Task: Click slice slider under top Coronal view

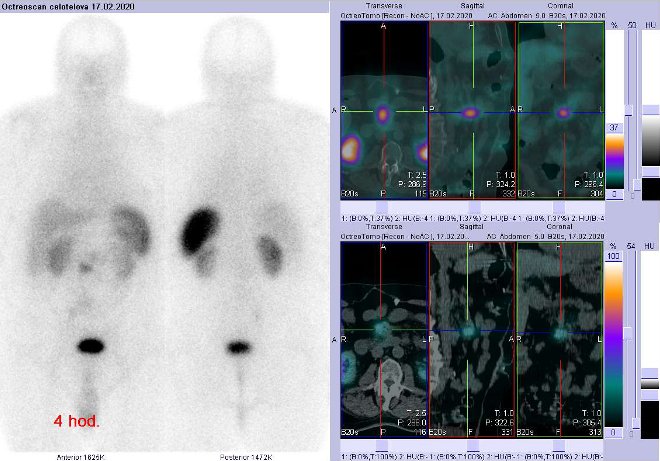Action: (559, 207)
